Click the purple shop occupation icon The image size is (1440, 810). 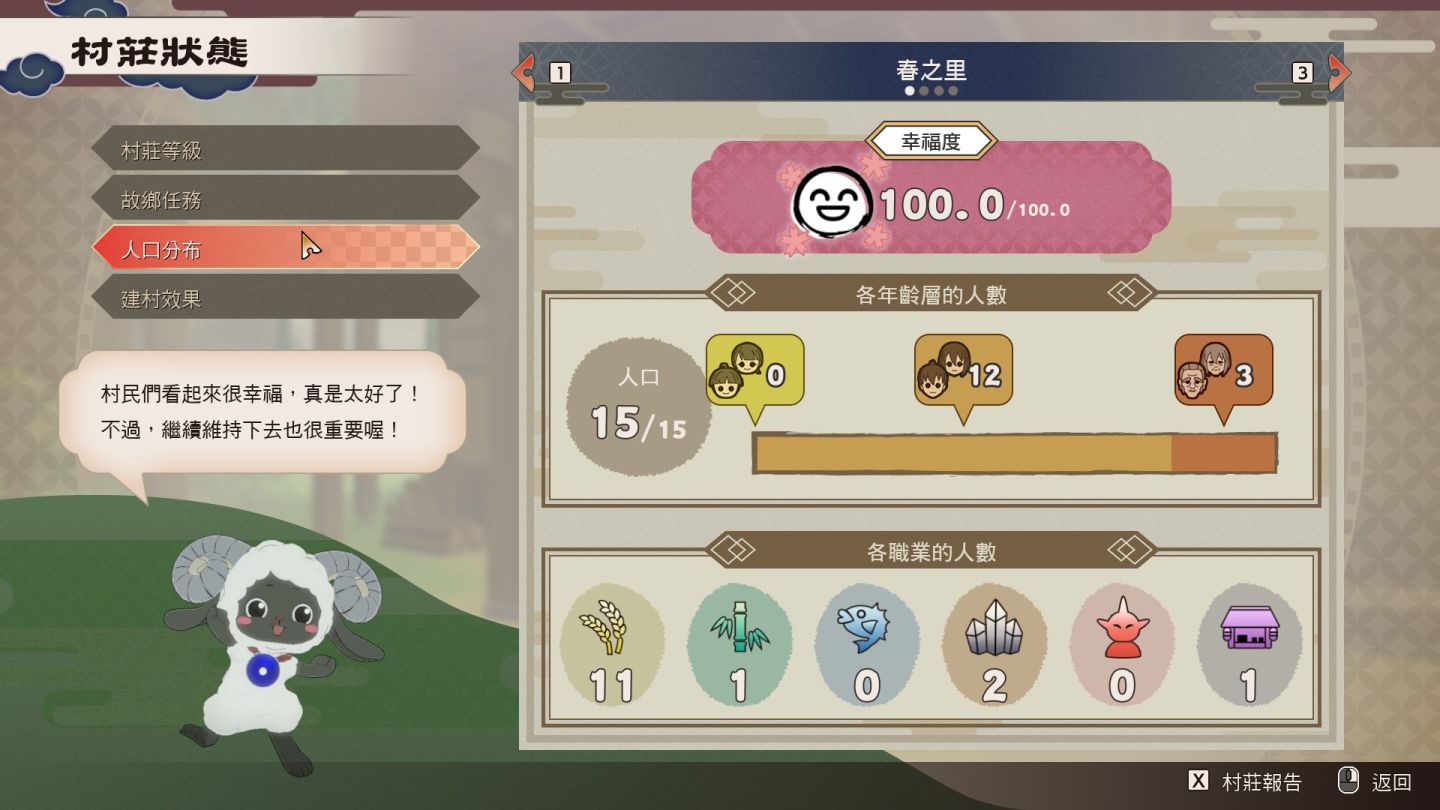point(1249,627)
